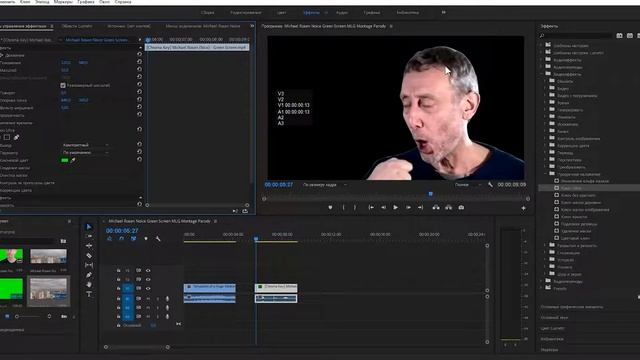Select the Track Select Forward tool

(x=89, y=236)
